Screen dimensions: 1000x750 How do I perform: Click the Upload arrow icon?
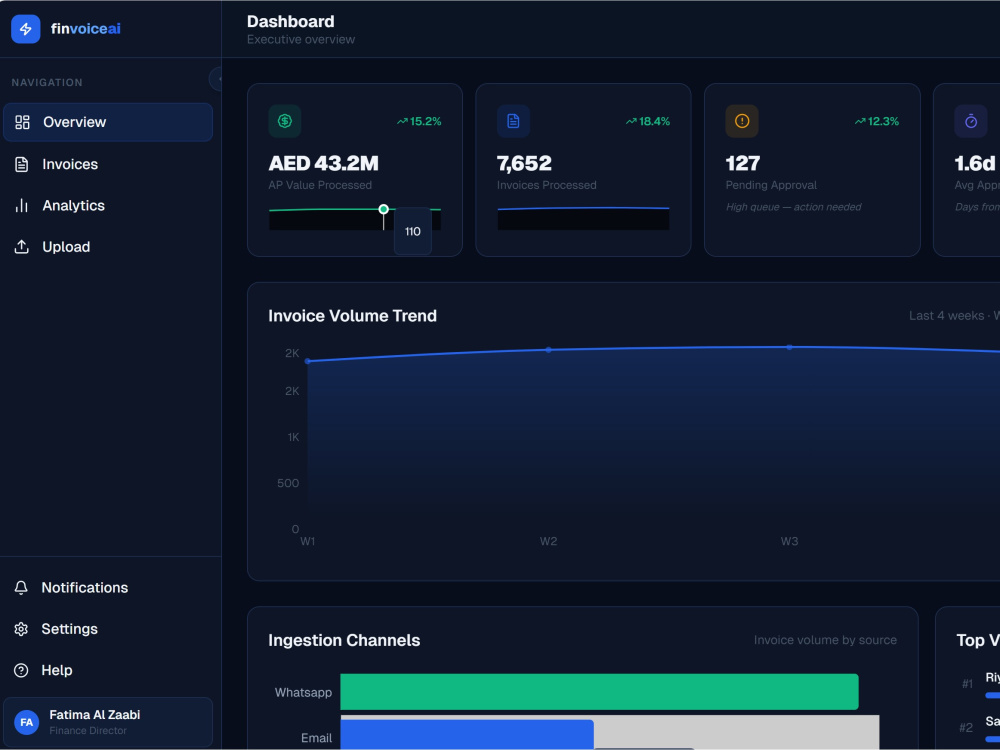22,247
